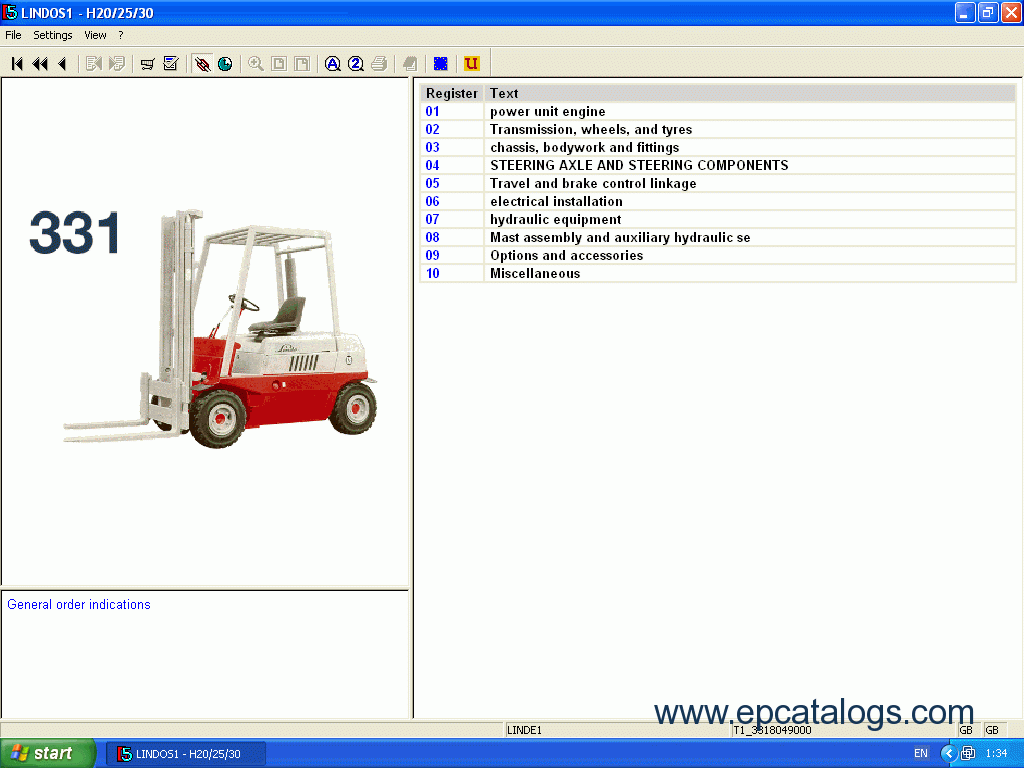Select register number 08
Image resolution: width=1024 pixels, height=768 pixels.
(432, 237)
